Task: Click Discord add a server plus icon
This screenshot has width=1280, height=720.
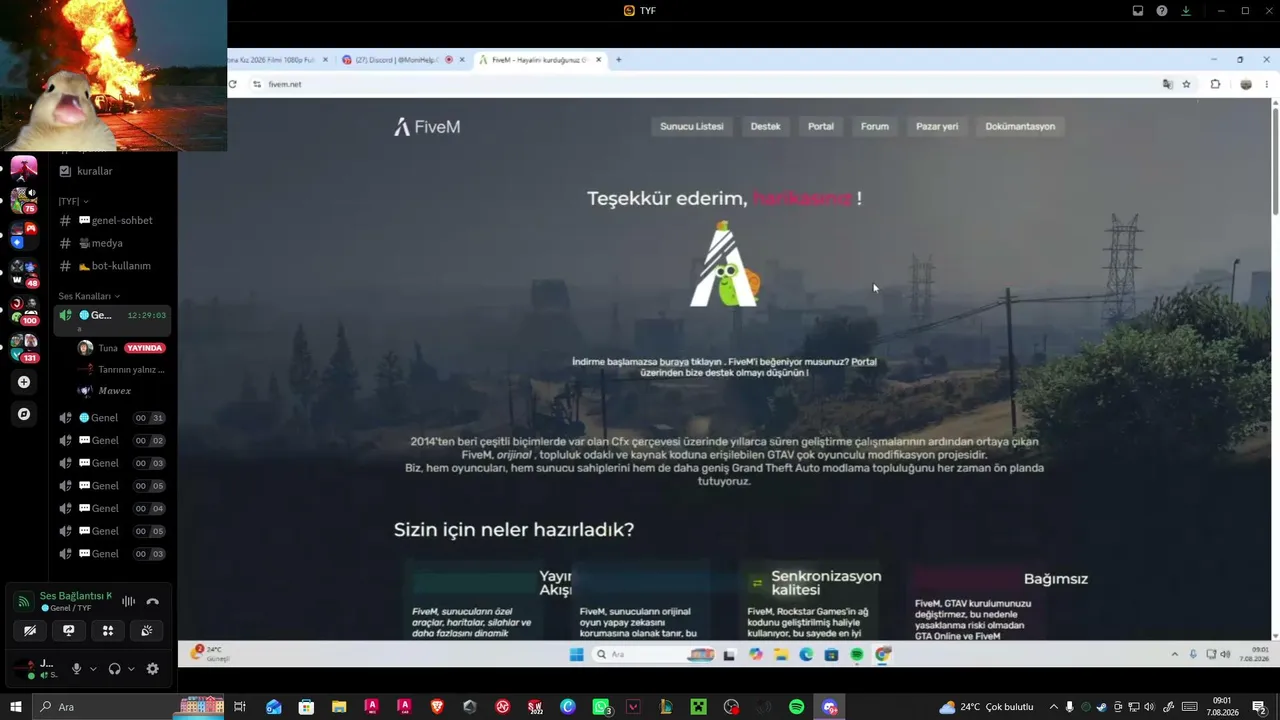Action: click(24, 382)
